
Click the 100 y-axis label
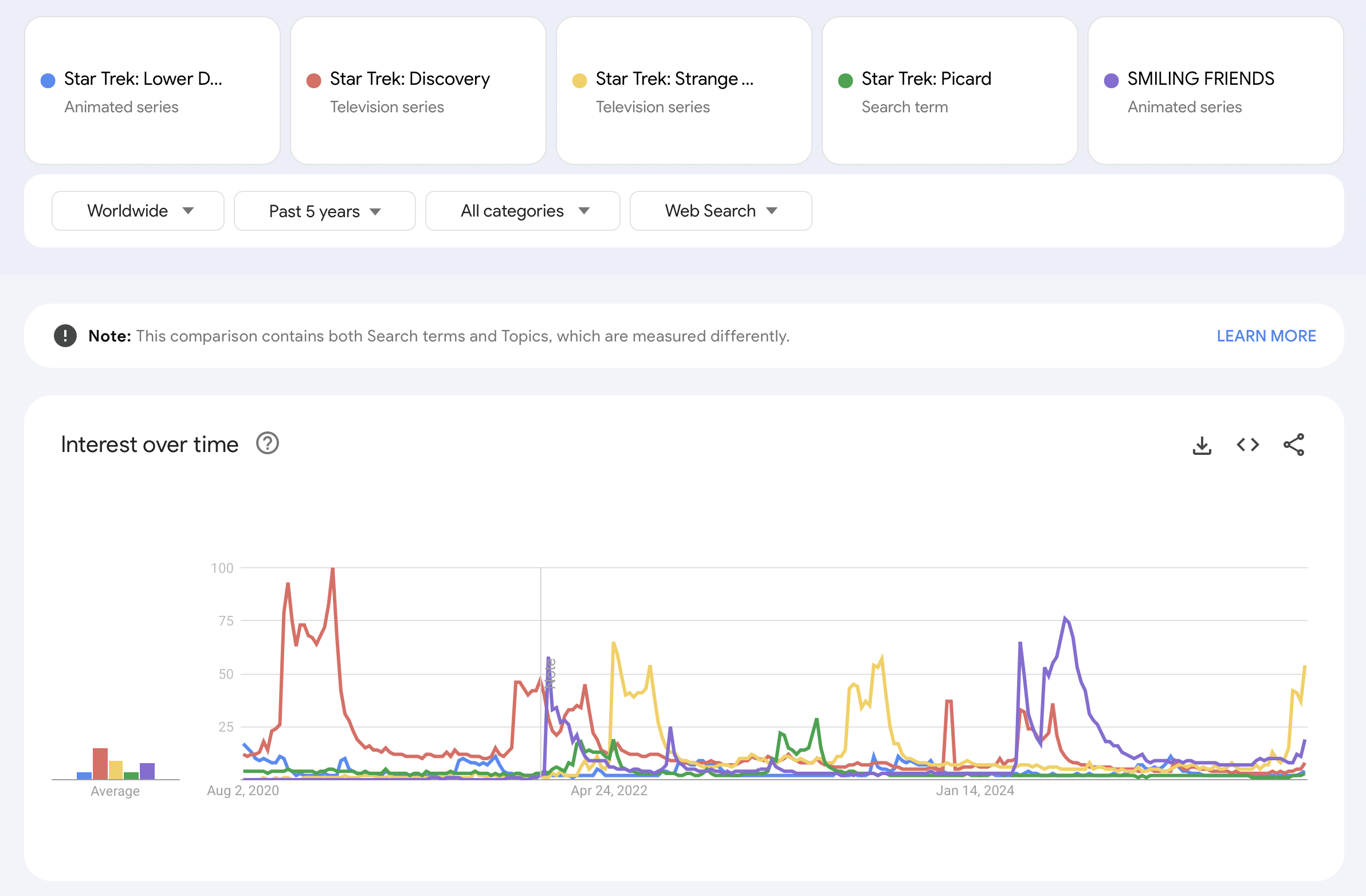(222, 568)
